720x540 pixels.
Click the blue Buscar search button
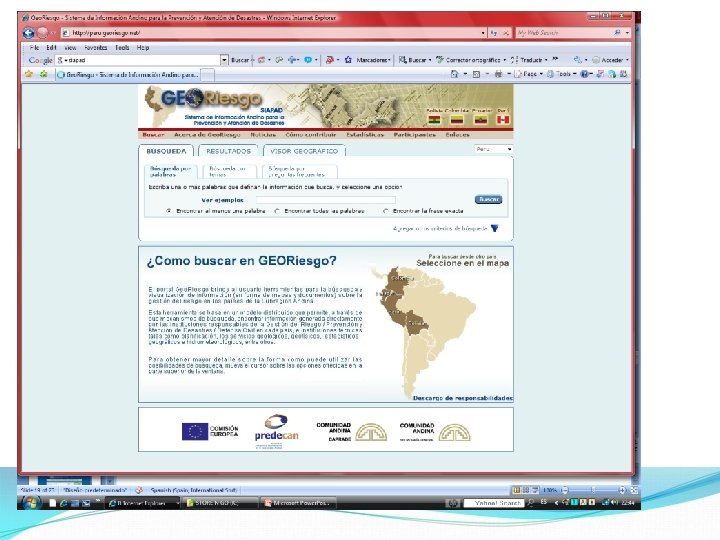(488, 199)
